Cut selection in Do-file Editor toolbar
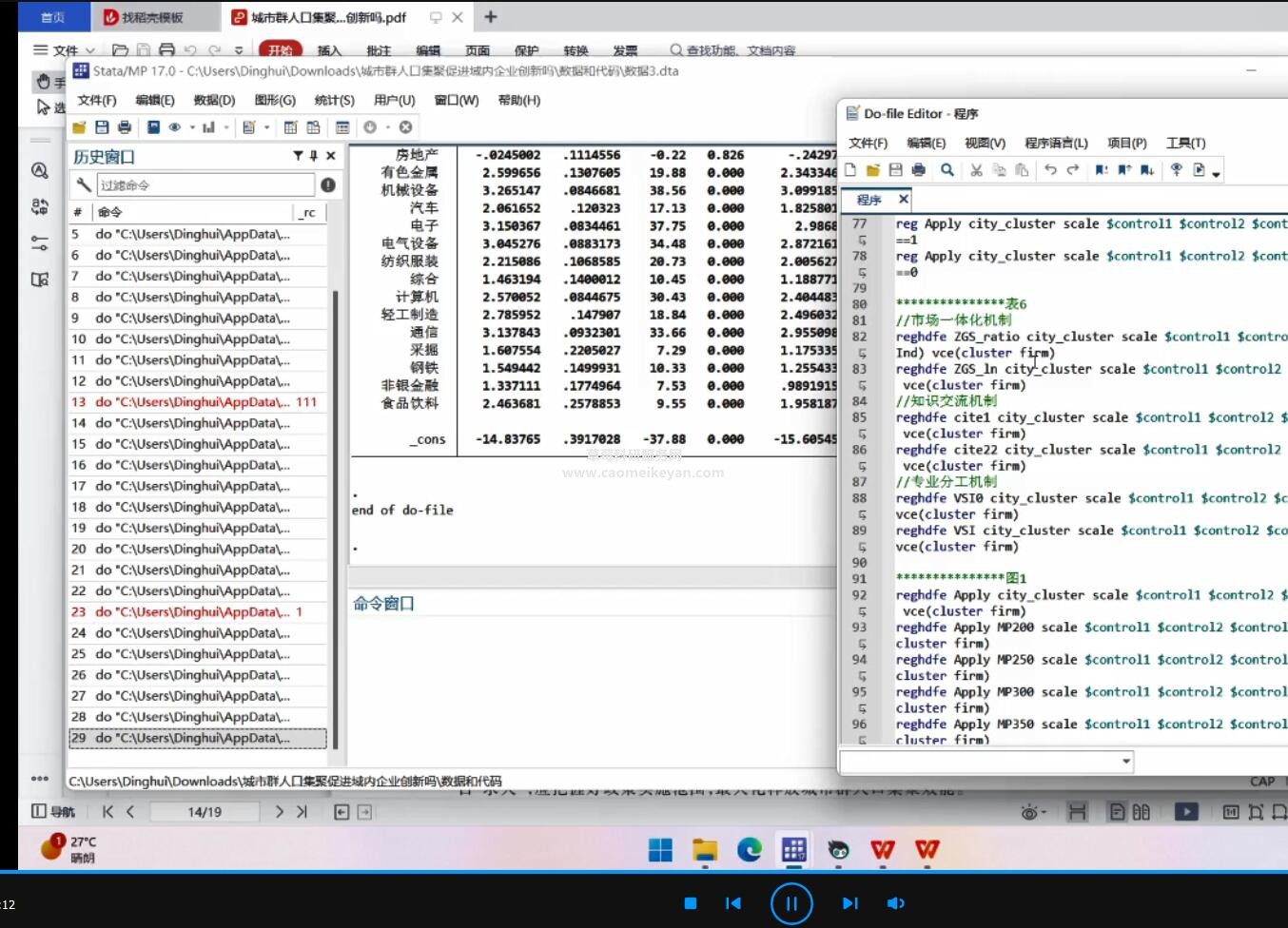 point(976,170)
